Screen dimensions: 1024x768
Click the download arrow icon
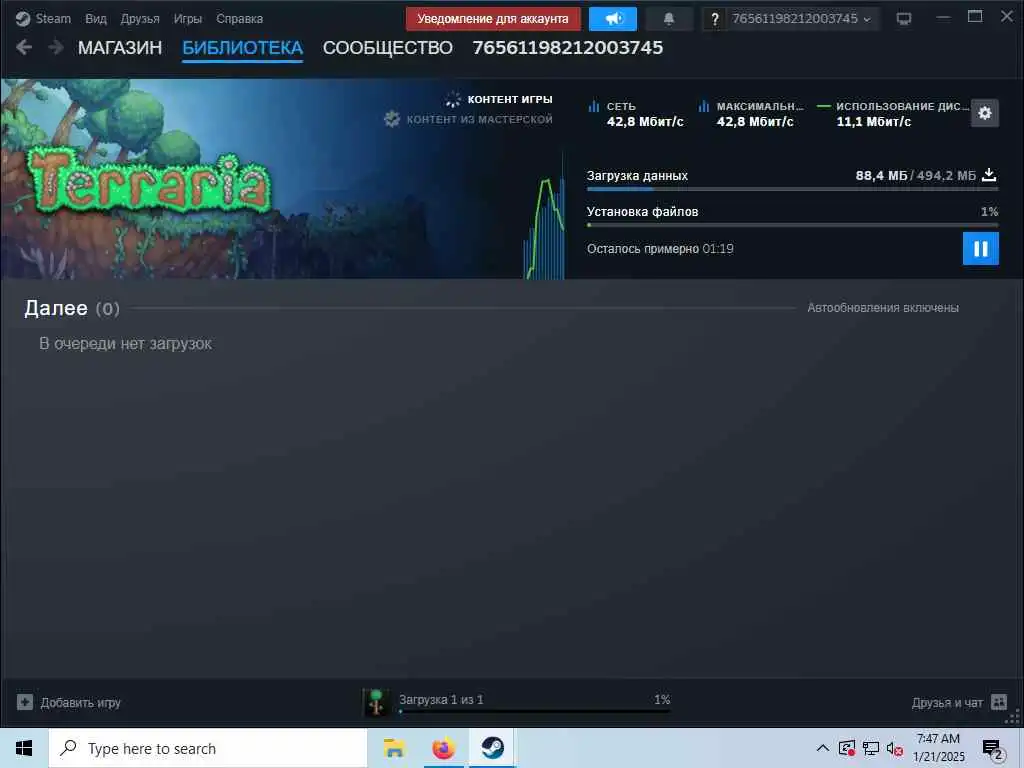click(989, 175)
